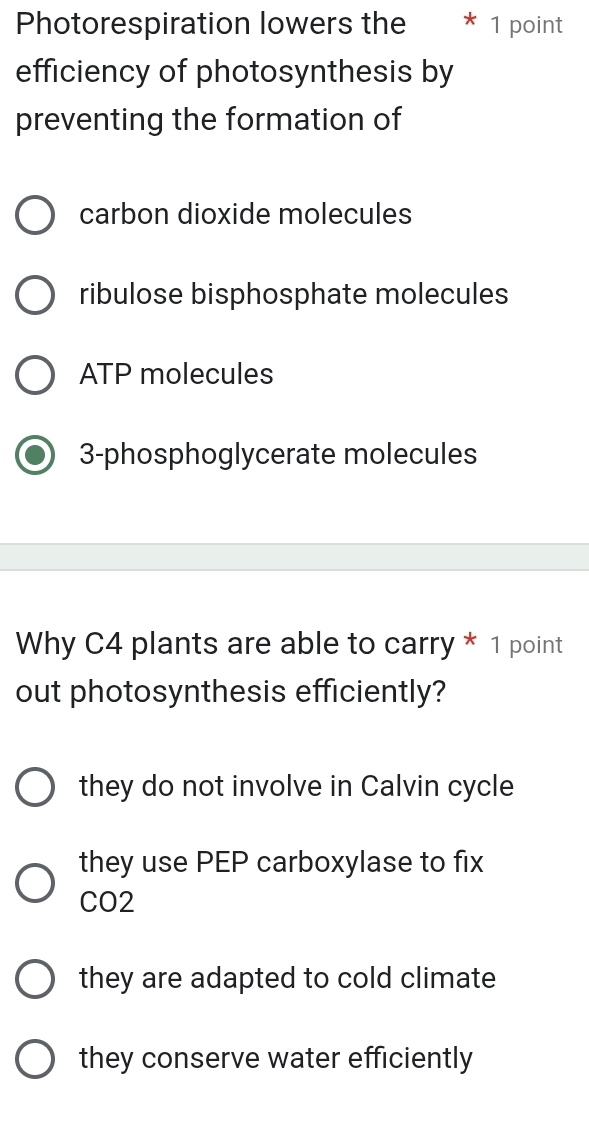
Task: Select the carbon dioxide molecules option
Action: point(35,215)
